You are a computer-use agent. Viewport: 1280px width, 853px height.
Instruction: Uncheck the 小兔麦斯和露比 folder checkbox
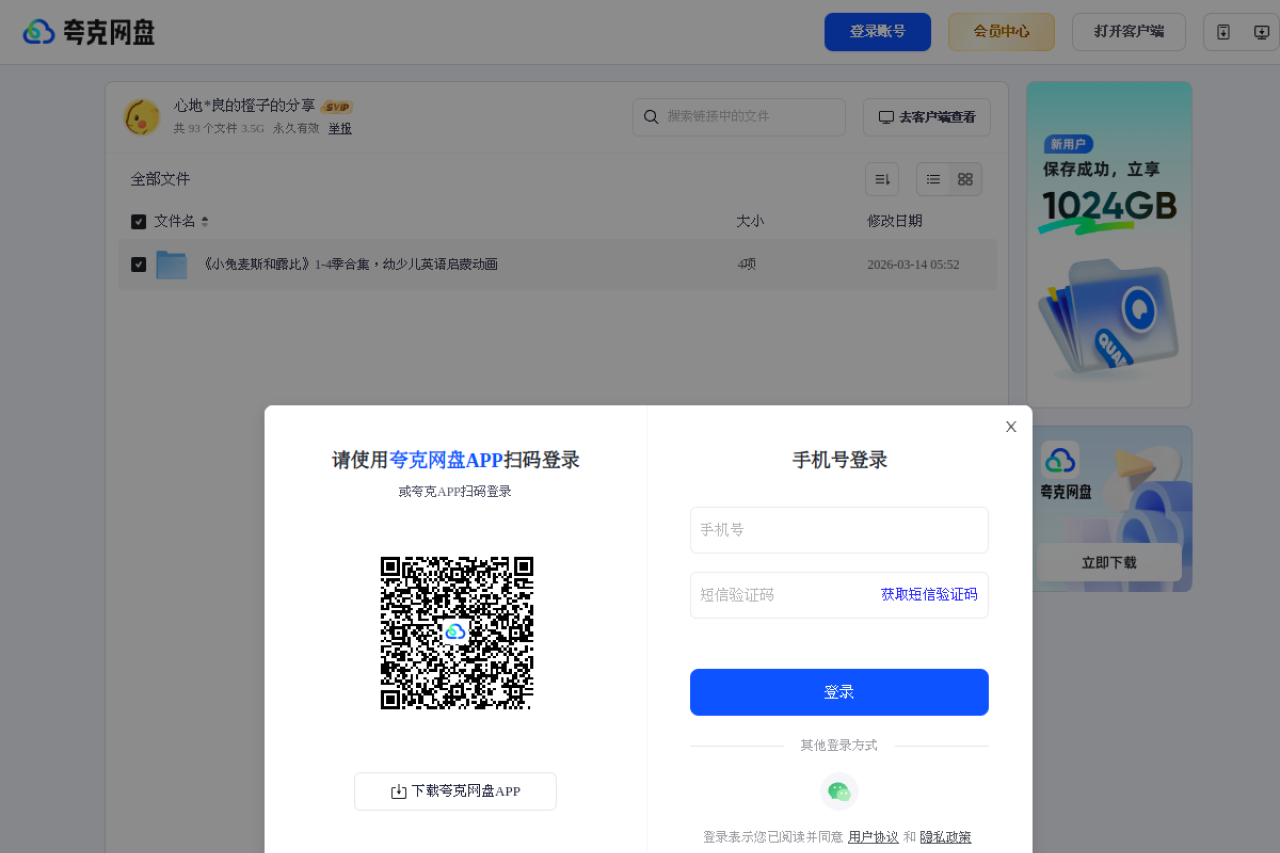point(139,264)
